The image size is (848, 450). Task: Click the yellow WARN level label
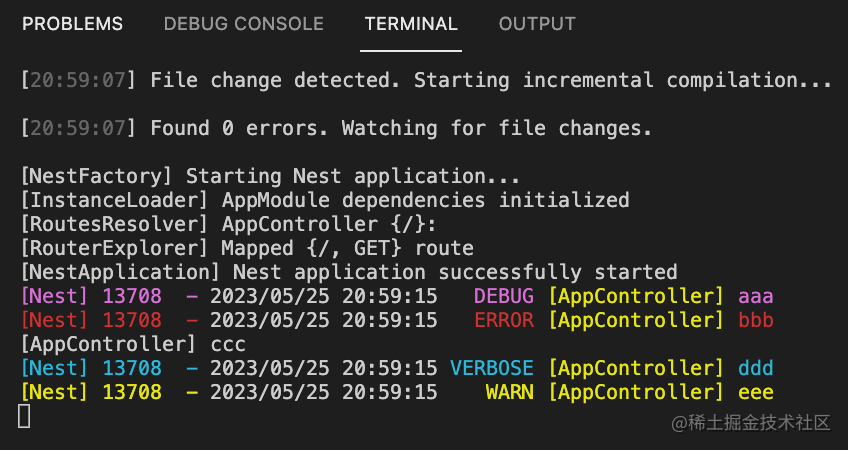[509, 392]
